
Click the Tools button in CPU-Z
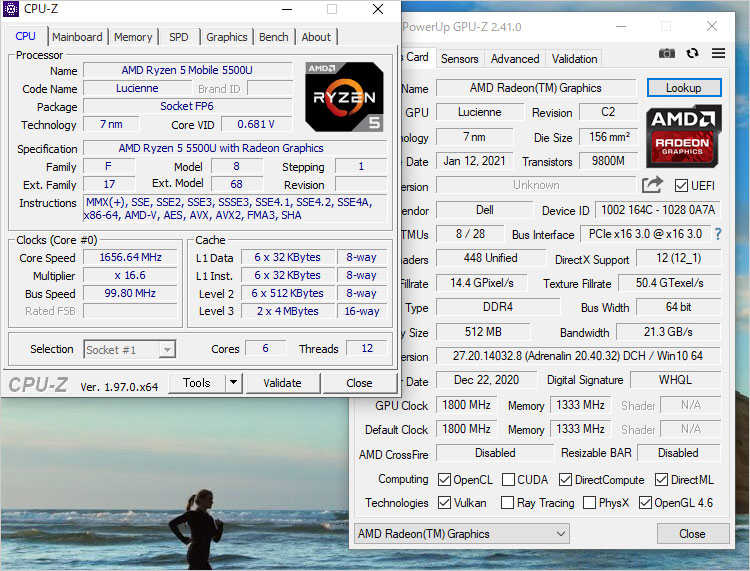(197, 383)
